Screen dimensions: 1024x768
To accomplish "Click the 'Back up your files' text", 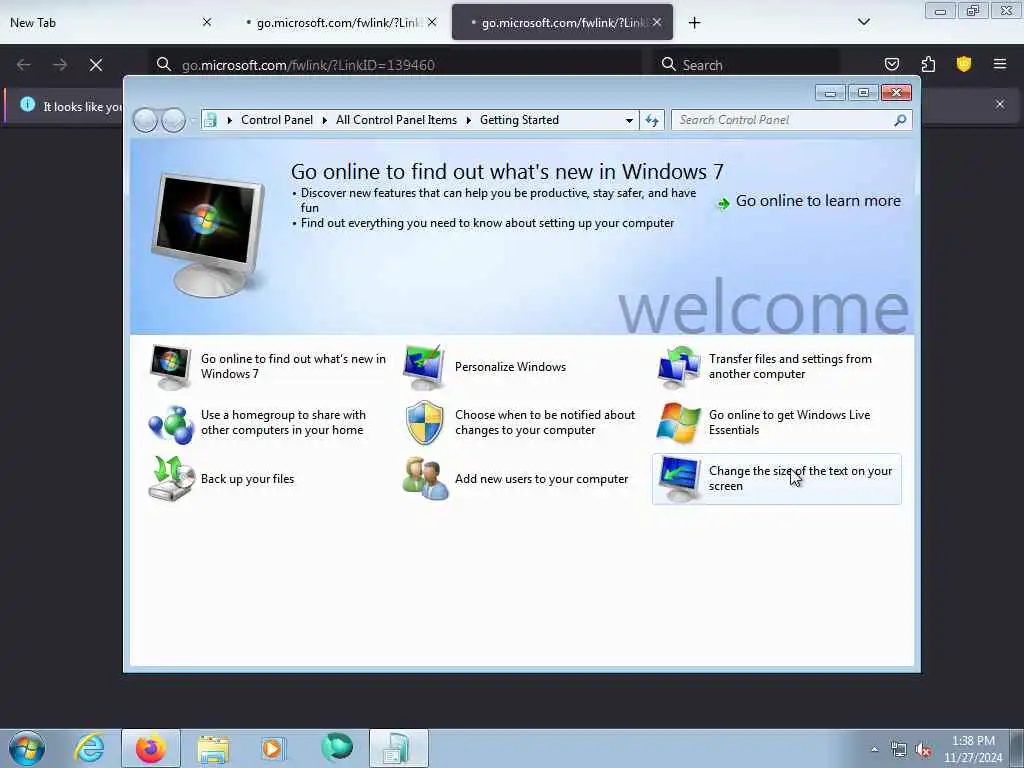I will tap(248, 479).
